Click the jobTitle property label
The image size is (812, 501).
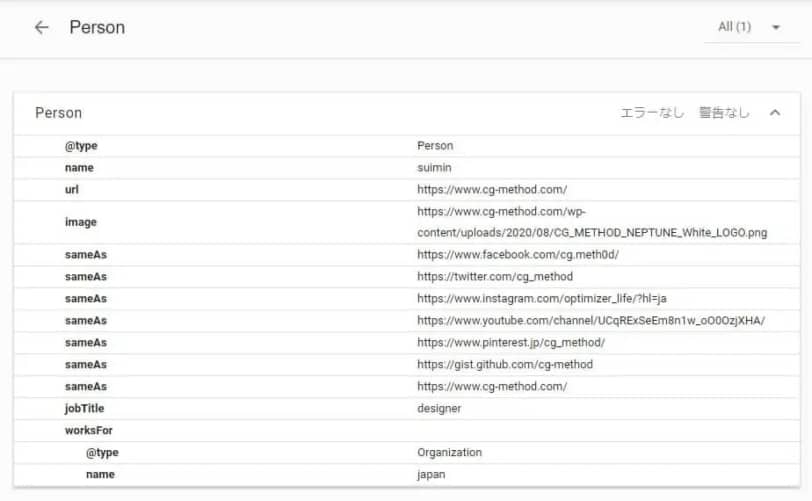coord(84,408)
